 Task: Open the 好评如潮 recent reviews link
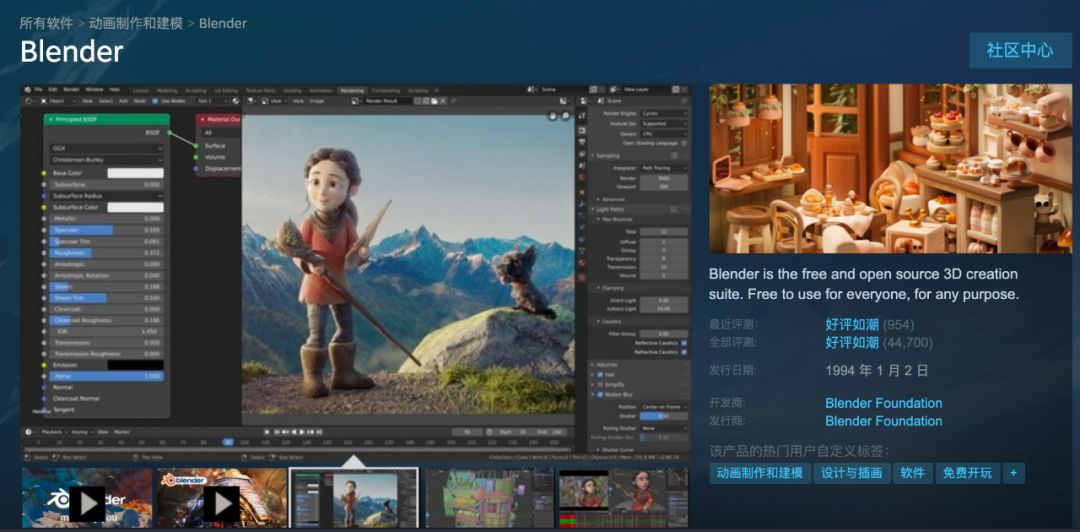click(852, 325)
